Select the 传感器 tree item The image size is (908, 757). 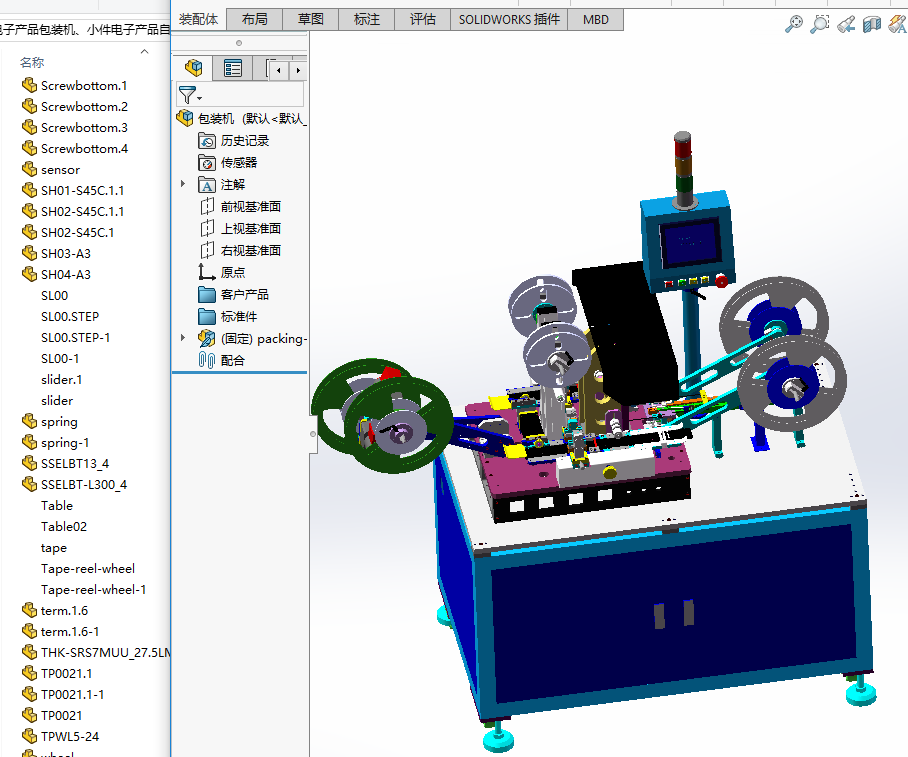point(228,162)
